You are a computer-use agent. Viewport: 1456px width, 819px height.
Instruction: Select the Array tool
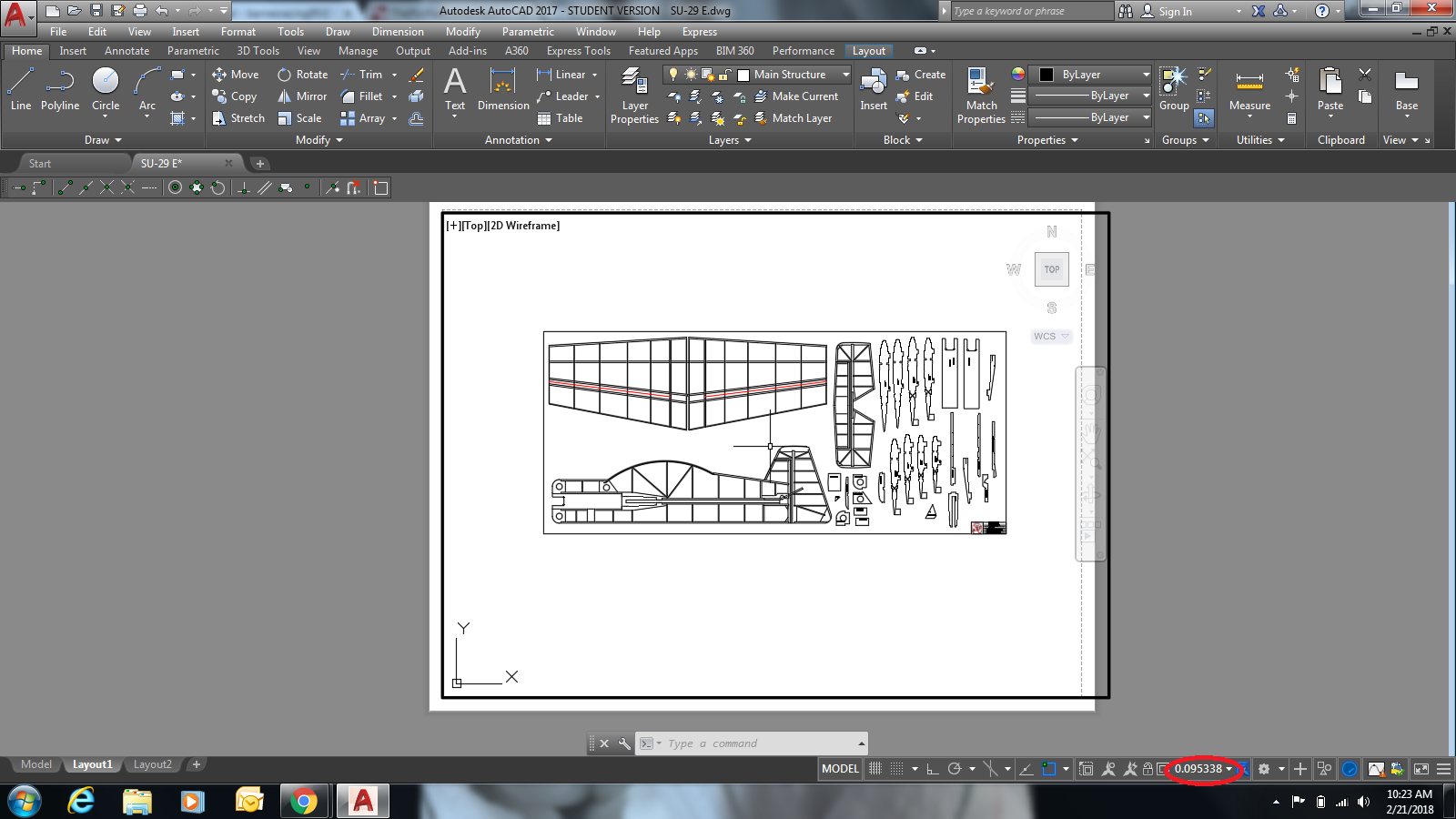point(362,118)
